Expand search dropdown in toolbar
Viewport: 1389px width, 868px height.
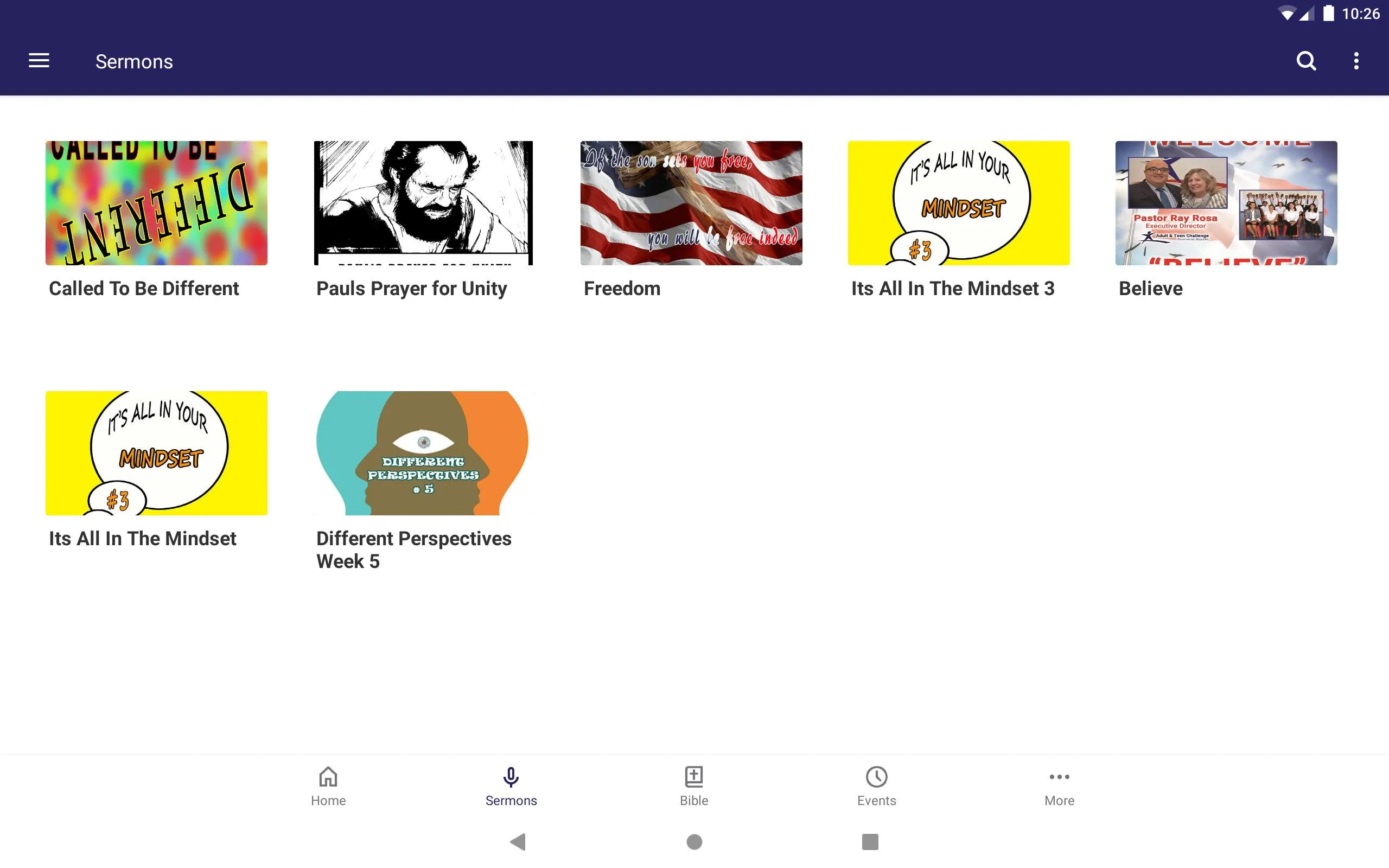(1306, 61)
